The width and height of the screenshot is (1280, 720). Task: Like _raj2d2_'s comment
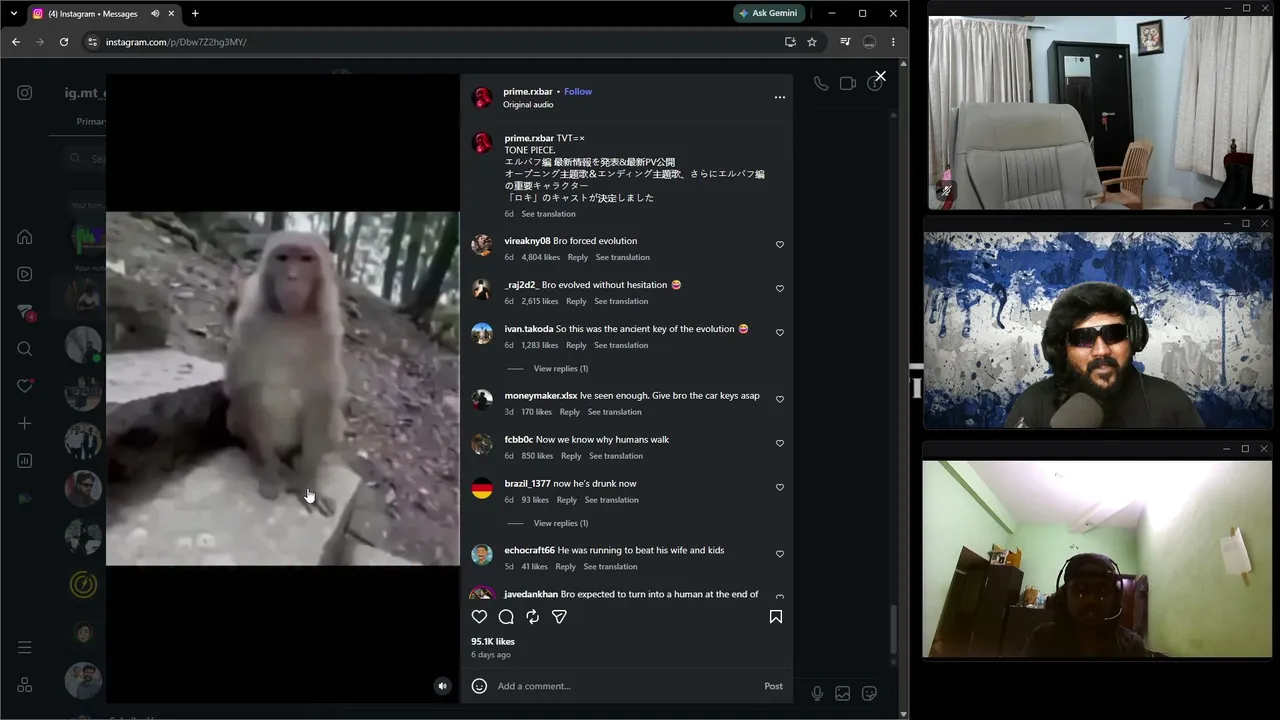pos(780,289)
